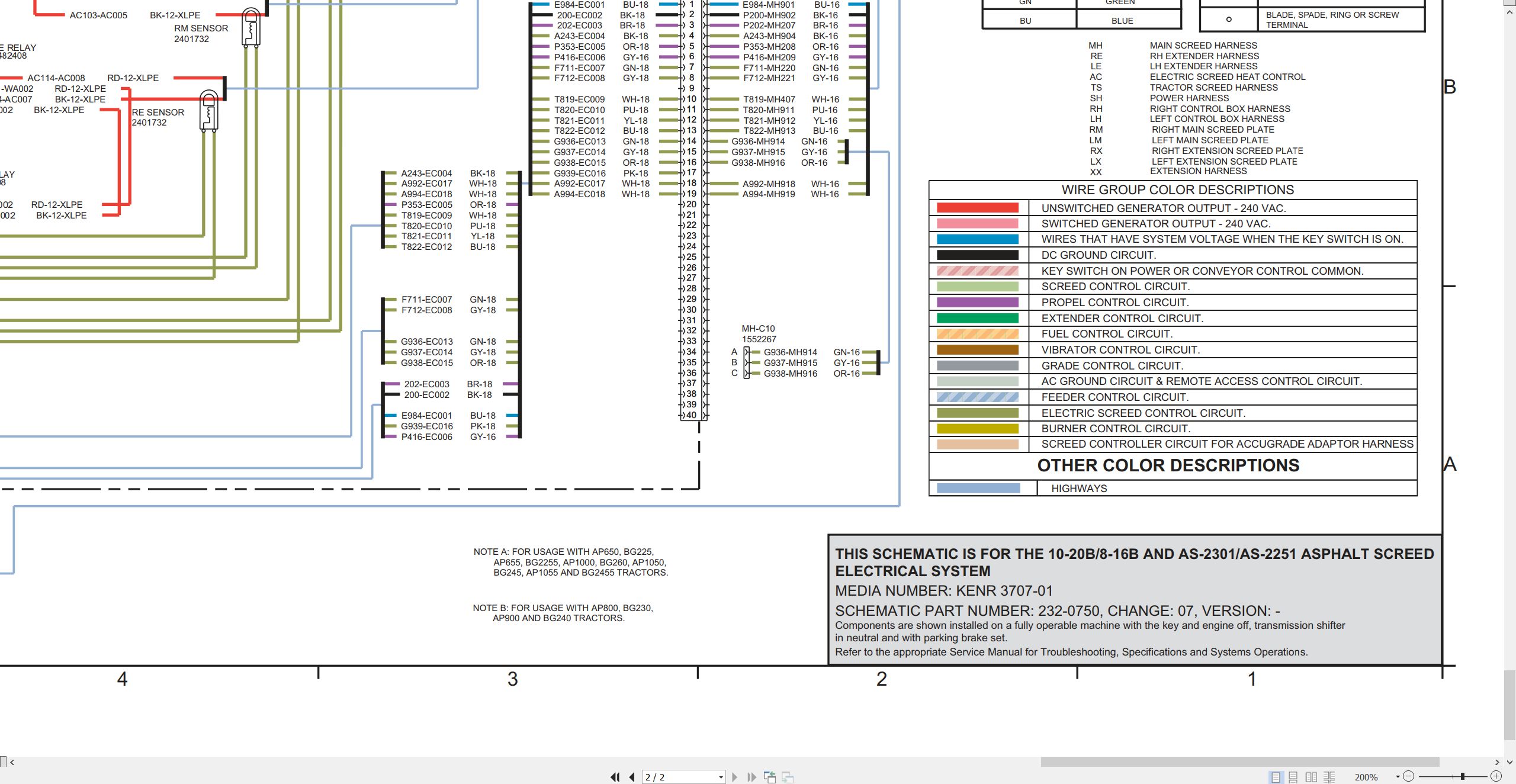Go to the previous page
1516x784 pixels.
(632, 777)
